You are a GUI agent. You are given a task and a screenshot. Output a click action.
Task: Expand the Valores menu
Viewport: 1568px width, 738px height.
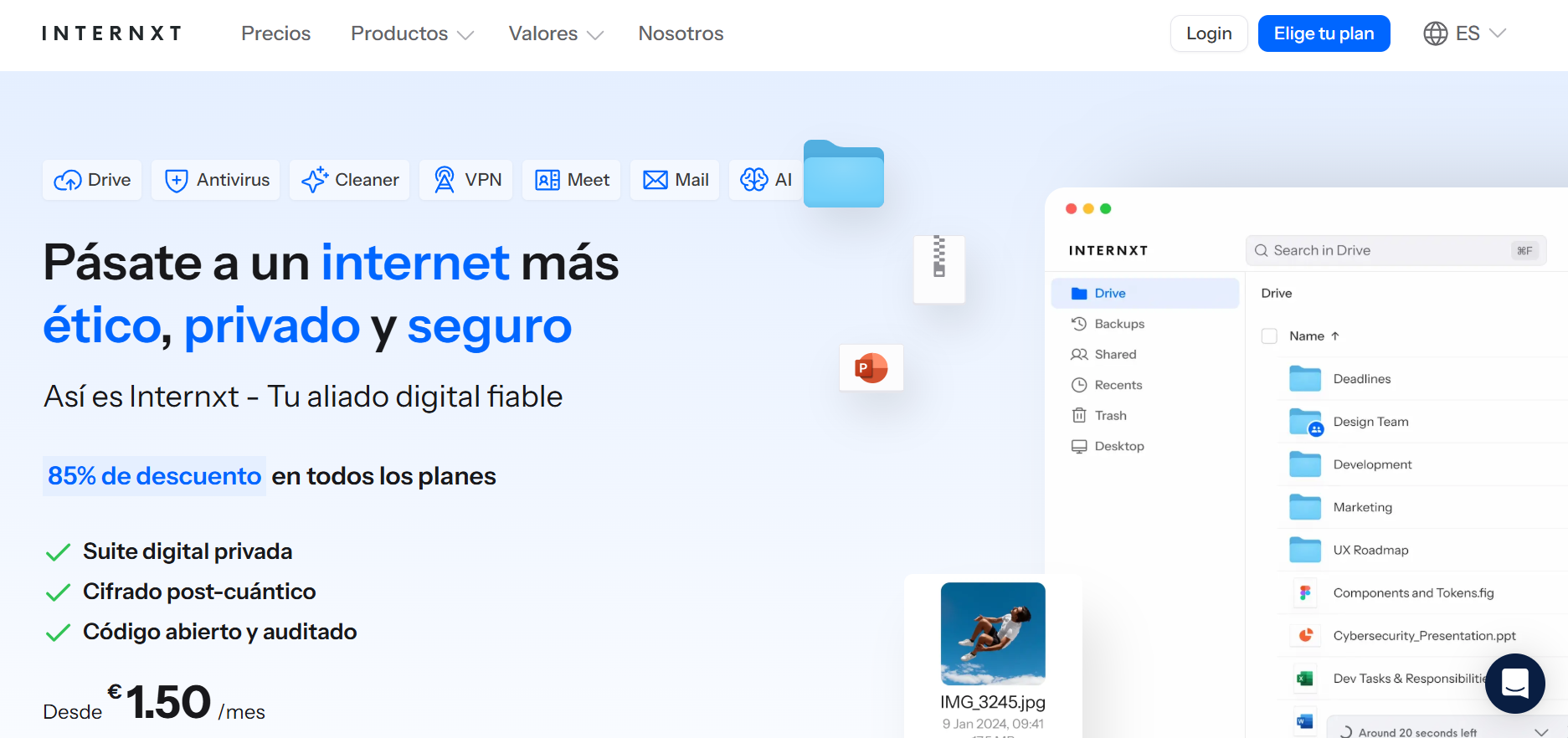point(556,33)
